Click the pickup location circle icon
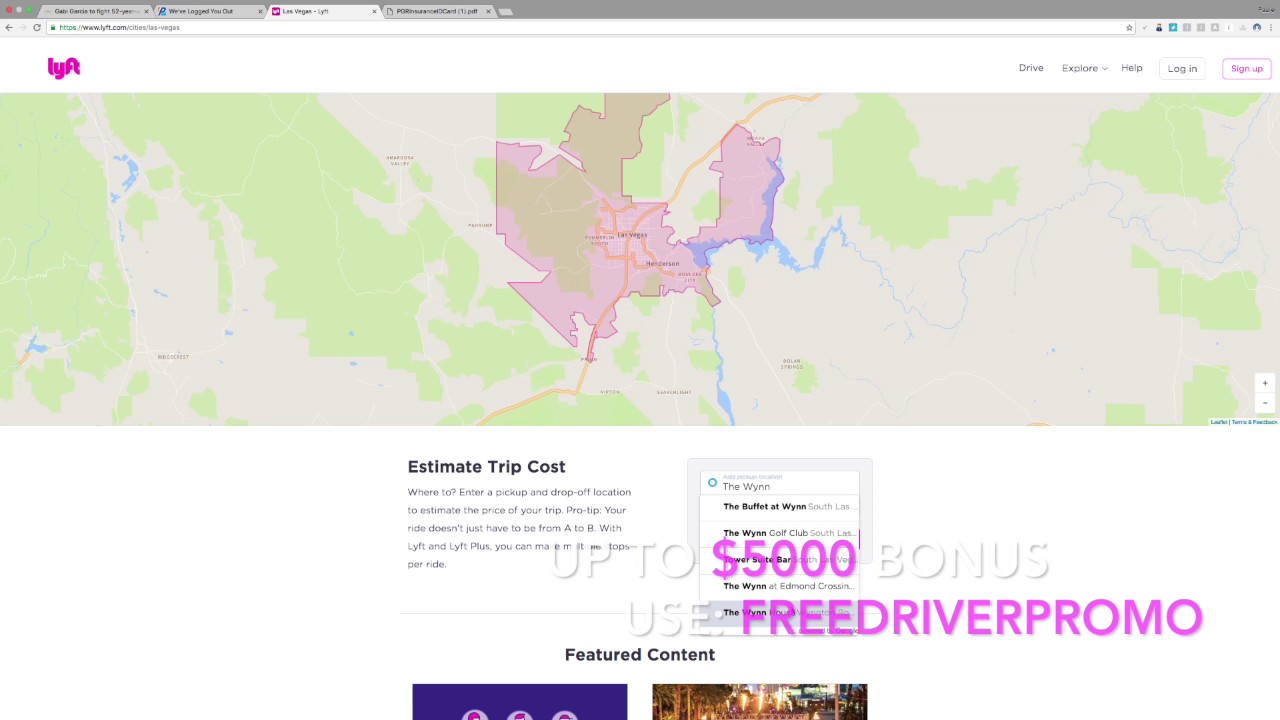The height and width of the screenshot is (720, 1280). click(x=712, y=483)
